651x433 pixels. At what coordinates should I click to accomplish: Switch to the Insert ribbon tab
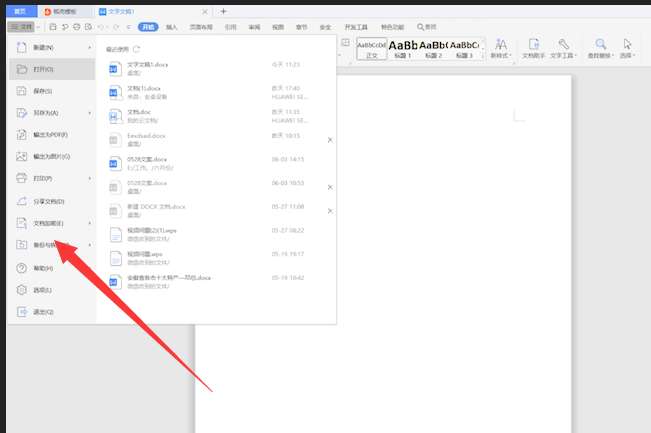pyautogui.click(x=171, y=27)
